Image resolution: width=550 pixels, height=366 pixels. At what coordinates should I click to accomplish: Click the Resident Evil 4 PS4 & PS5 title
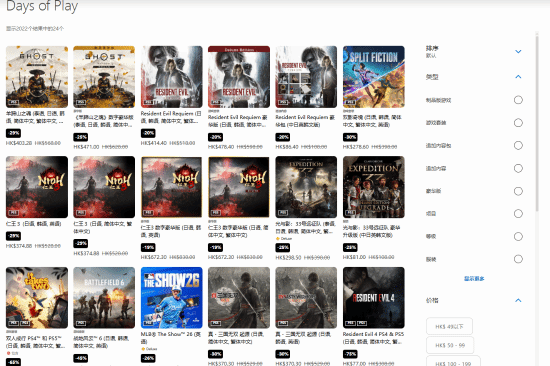373,338
